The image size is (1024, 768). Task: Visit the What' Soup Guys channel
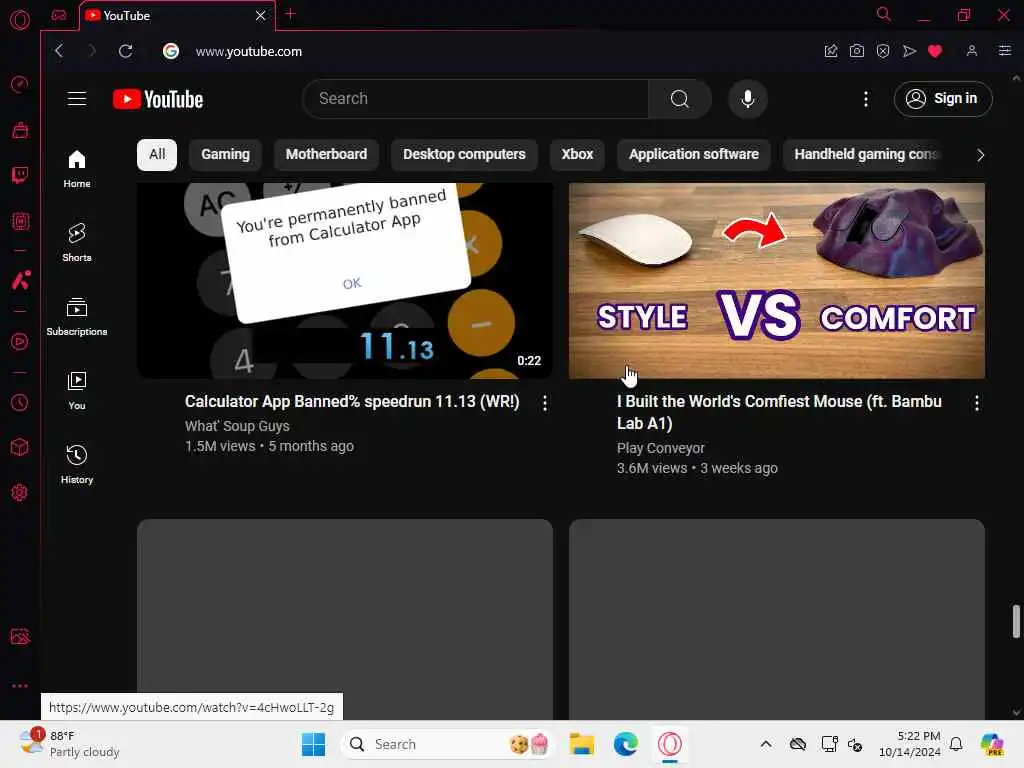pos(237,426)
